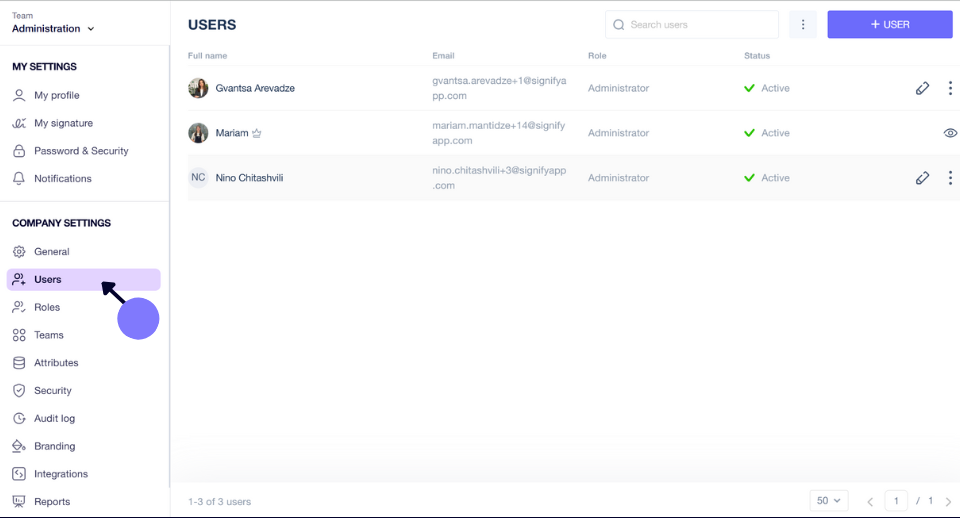Click the General gear icon
The image size is (960, 518).
click(19, 252)
